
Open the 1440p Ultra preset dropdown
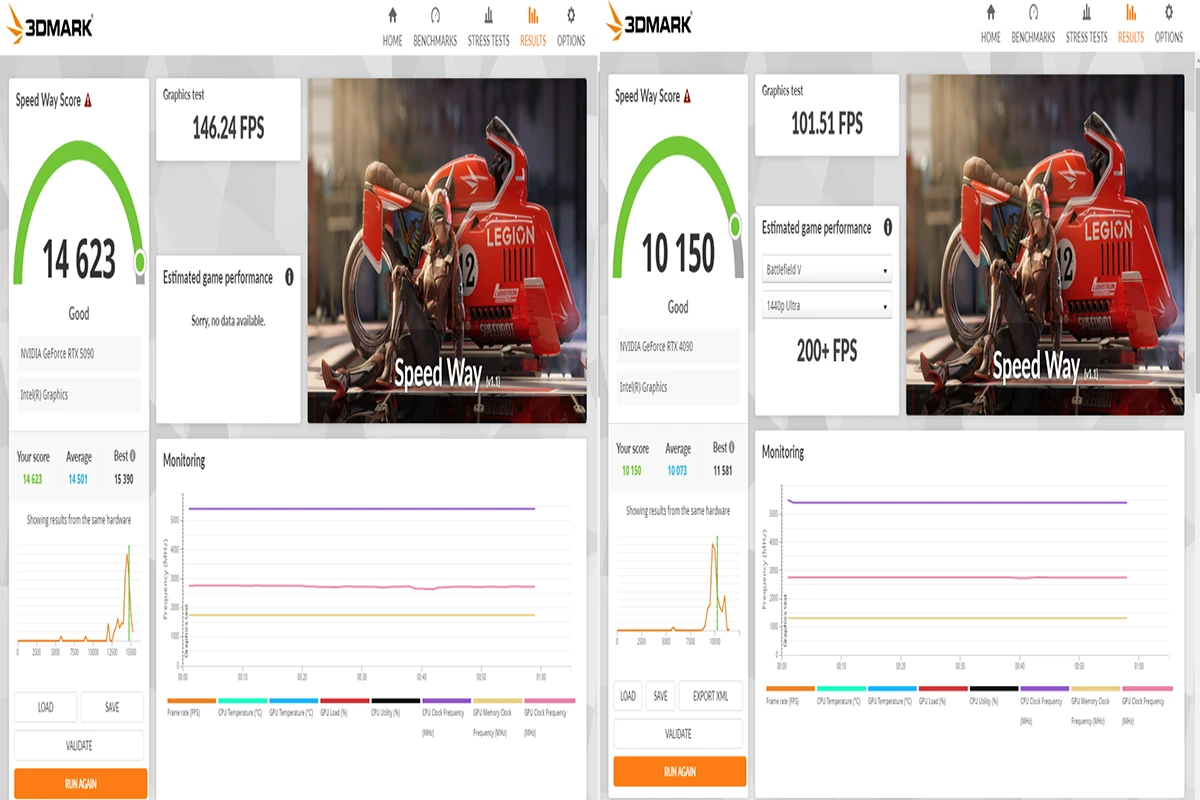827,305
